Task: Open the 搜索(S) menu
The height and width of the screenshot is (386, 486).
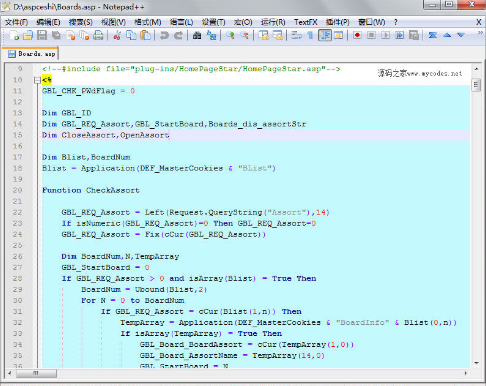Action: point(81,22)
